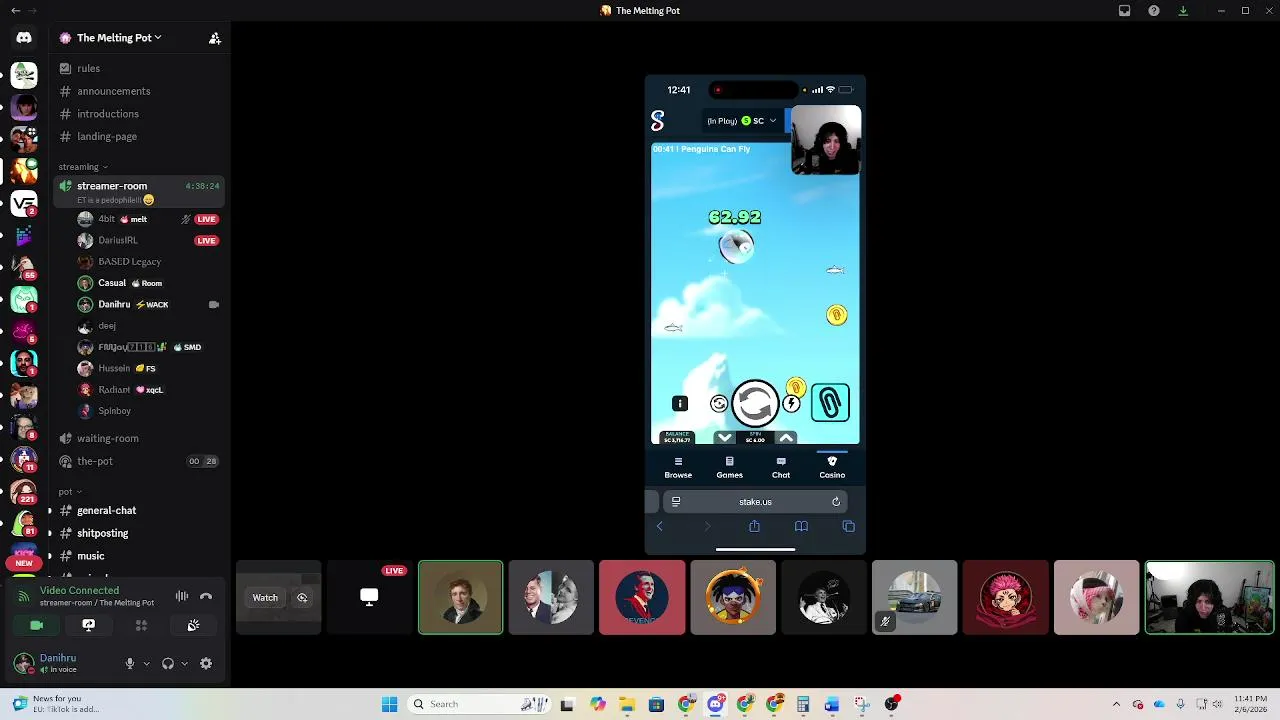
Task: Open the rules channel
Action: pos(138,68)
